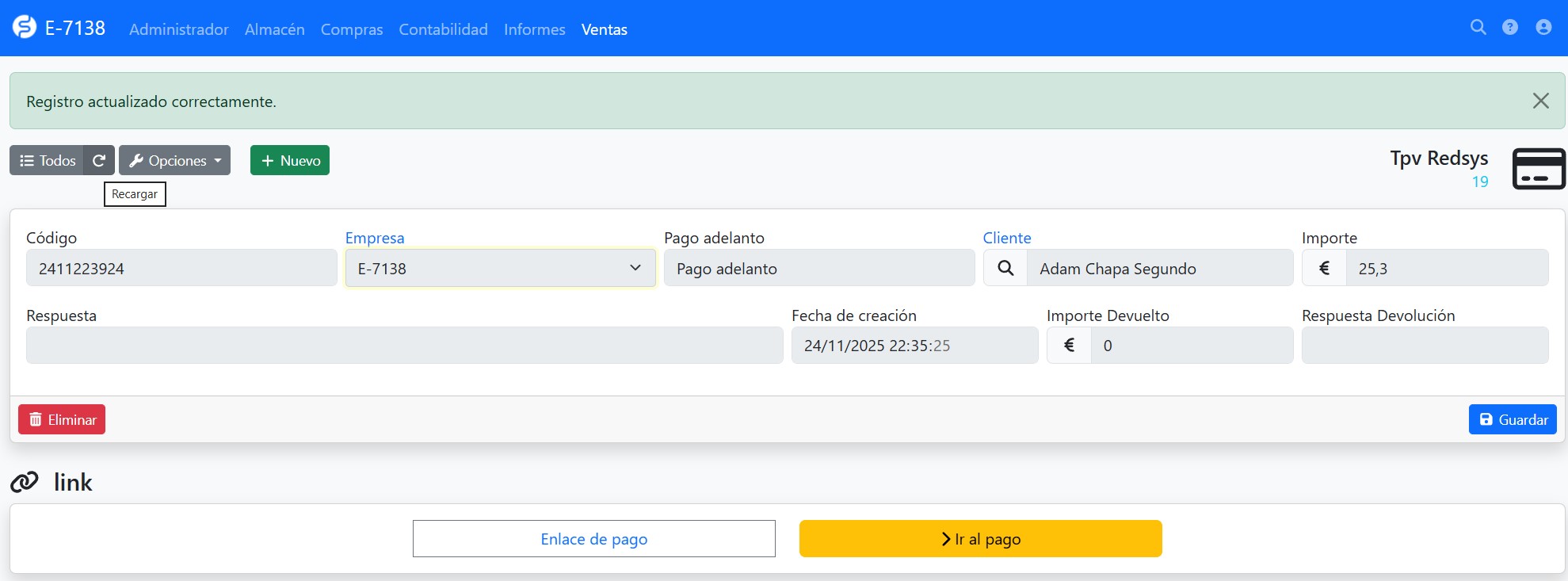The image size is (1568, 581).
Task: Click the application logo next to E-7138
Action: pyautogui.click(x=25, y=28)
